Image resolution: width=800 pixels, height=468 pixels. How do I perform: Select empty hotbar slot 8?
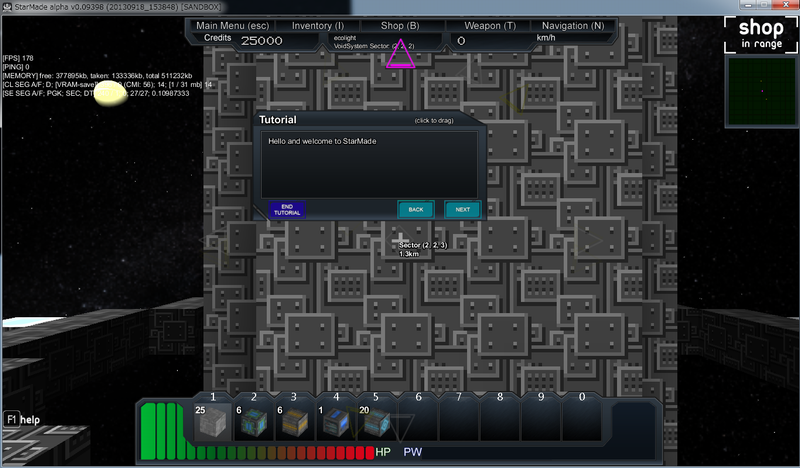pyautogui.click(x=499, y=422)
